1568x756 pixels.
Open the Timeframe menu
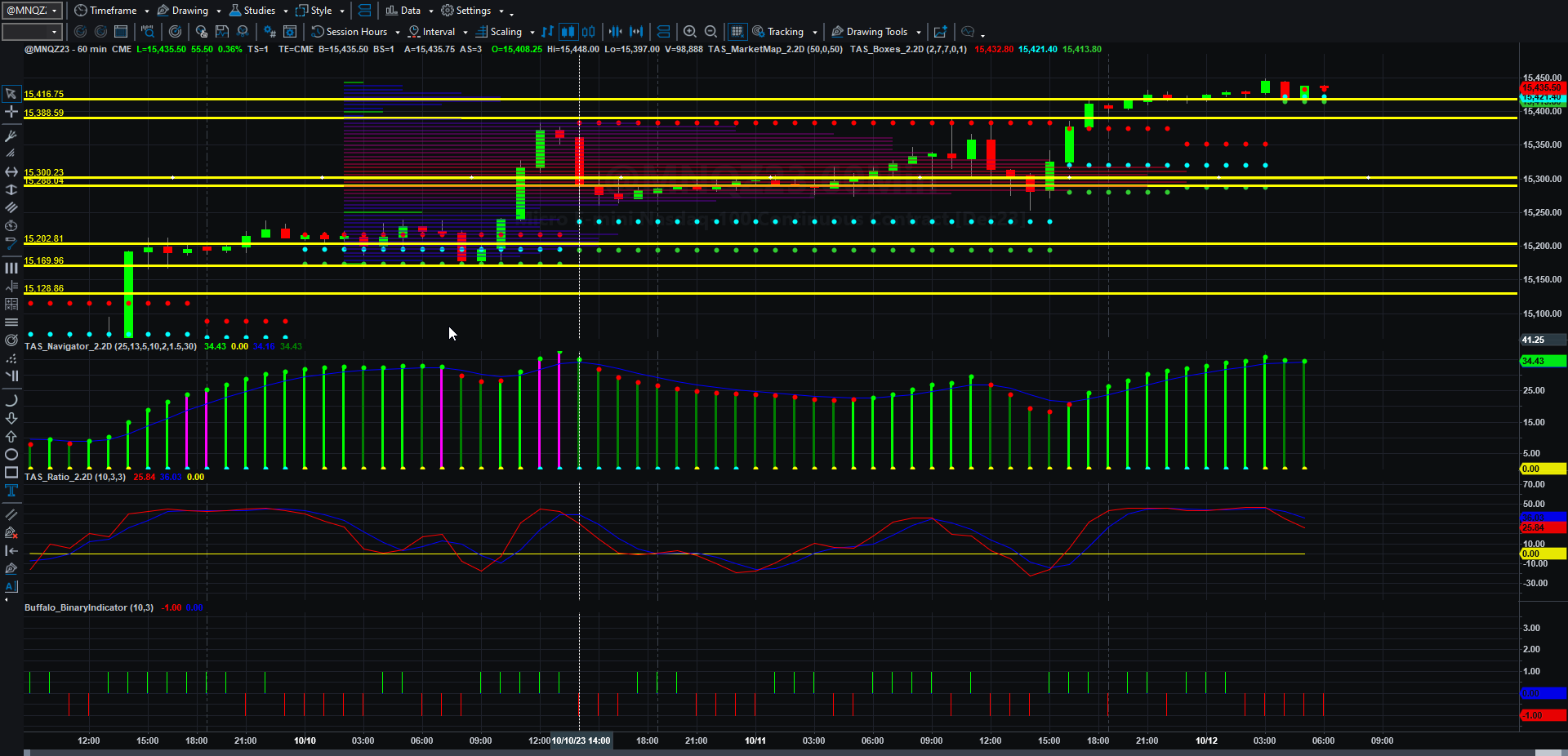(112, 10)
